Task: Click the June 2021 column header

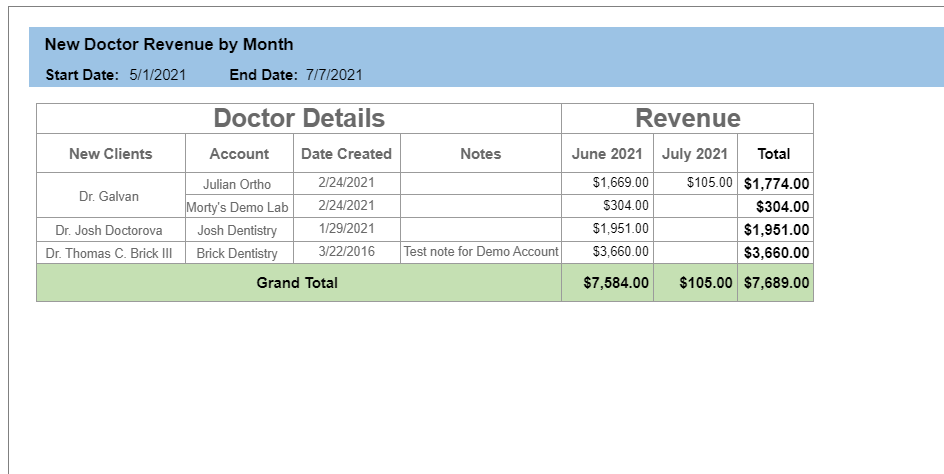Action: tap(607, 154)
